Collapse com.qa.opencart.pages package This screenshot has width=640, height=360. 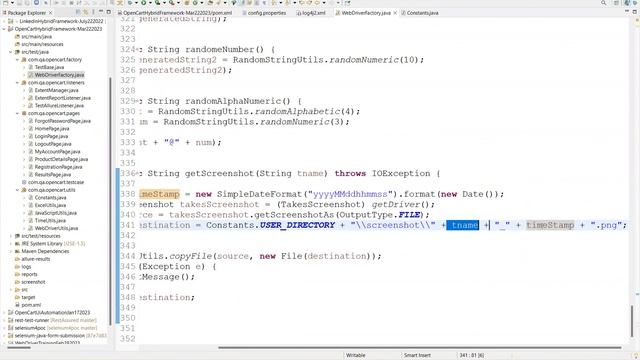[18, 113]
